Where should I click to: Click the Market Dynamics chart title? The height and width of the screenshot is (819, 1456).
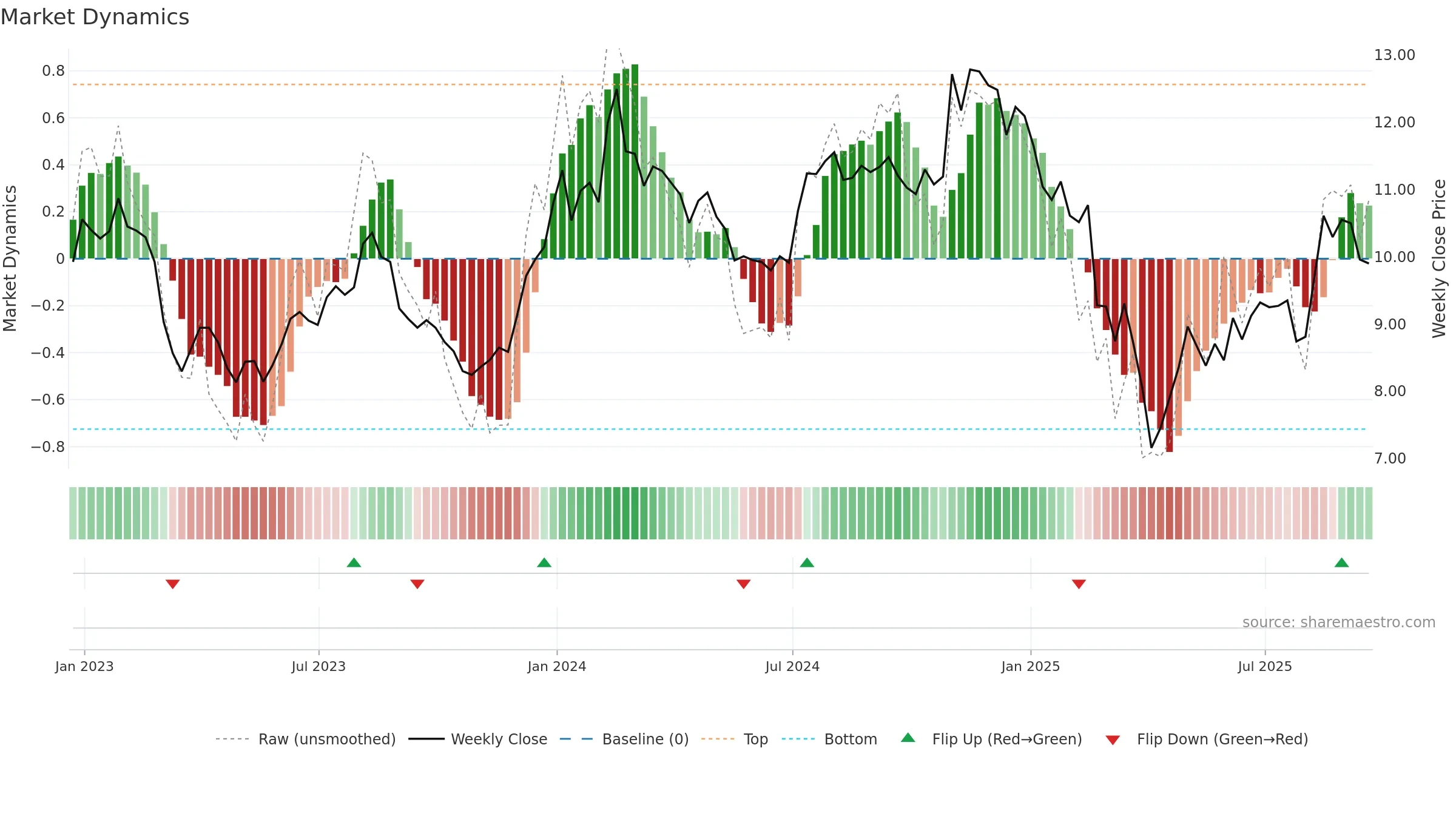pyautogui.click(x=95, y=17)
